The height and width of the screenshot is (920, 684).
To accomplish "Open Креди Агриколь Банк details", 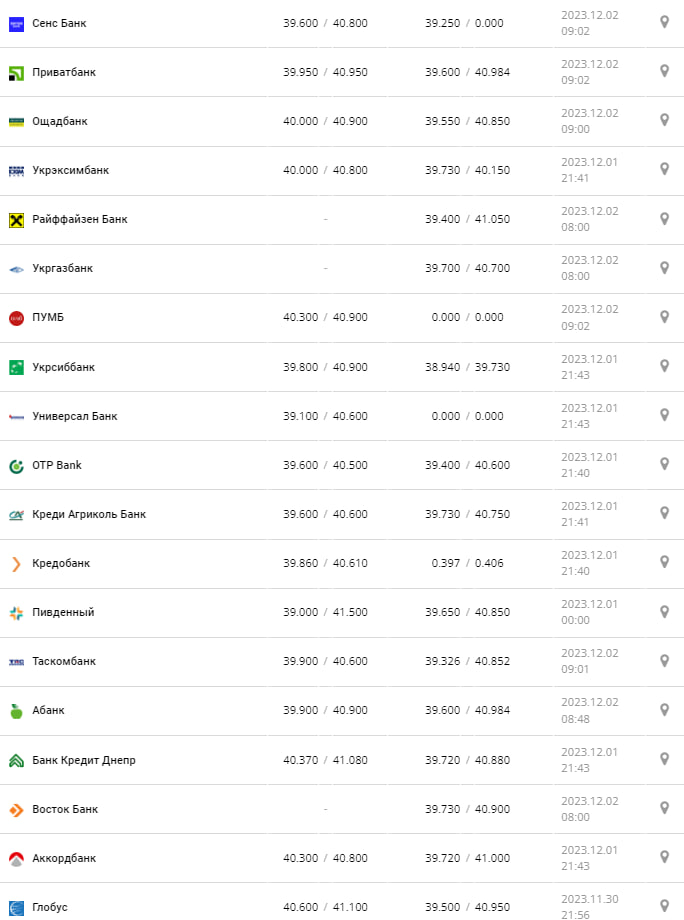I will tap(89, 514).
